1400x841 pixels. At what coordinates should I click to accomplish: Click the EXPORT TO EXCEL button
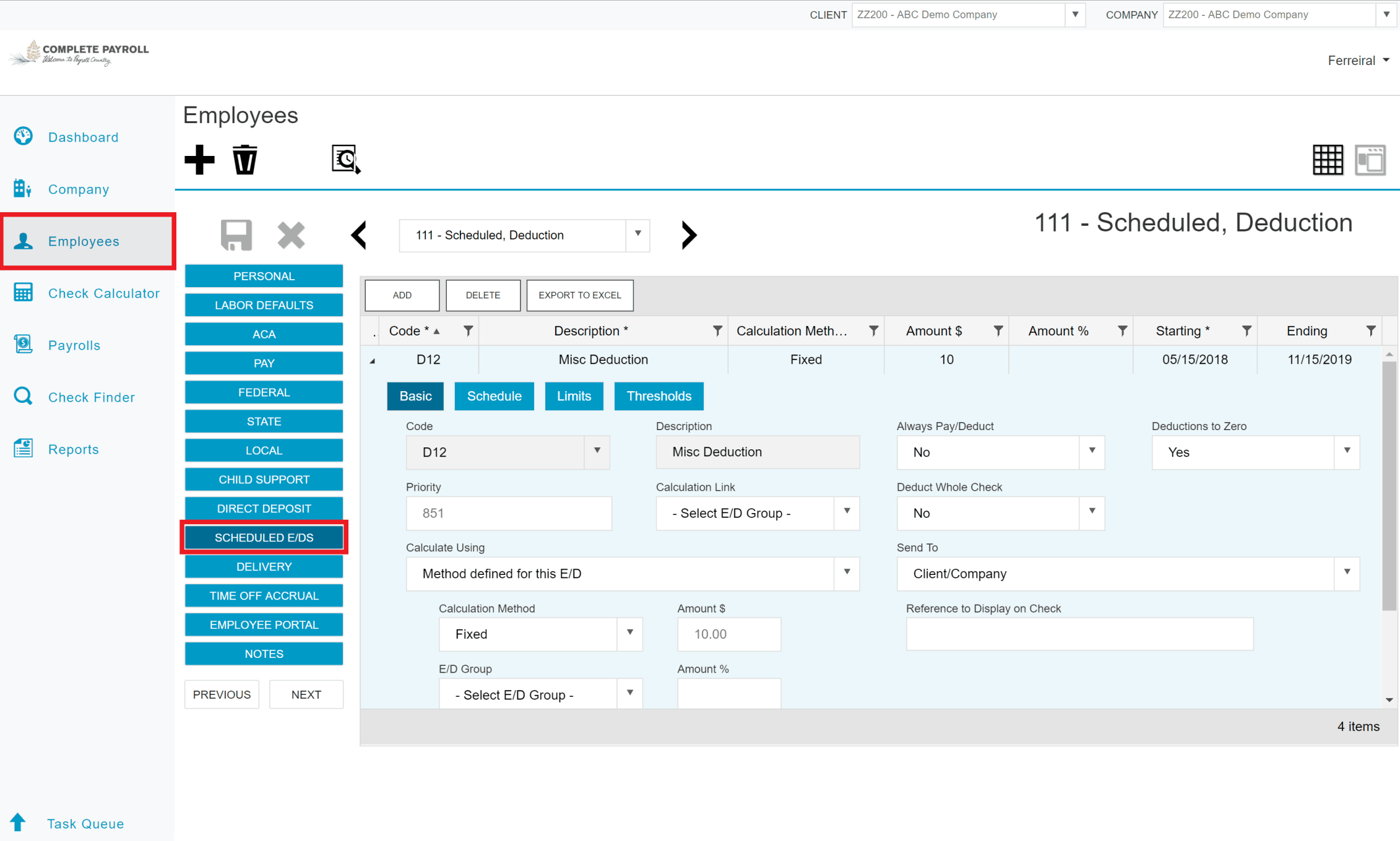pyautogui.click(x=579, y=295)
